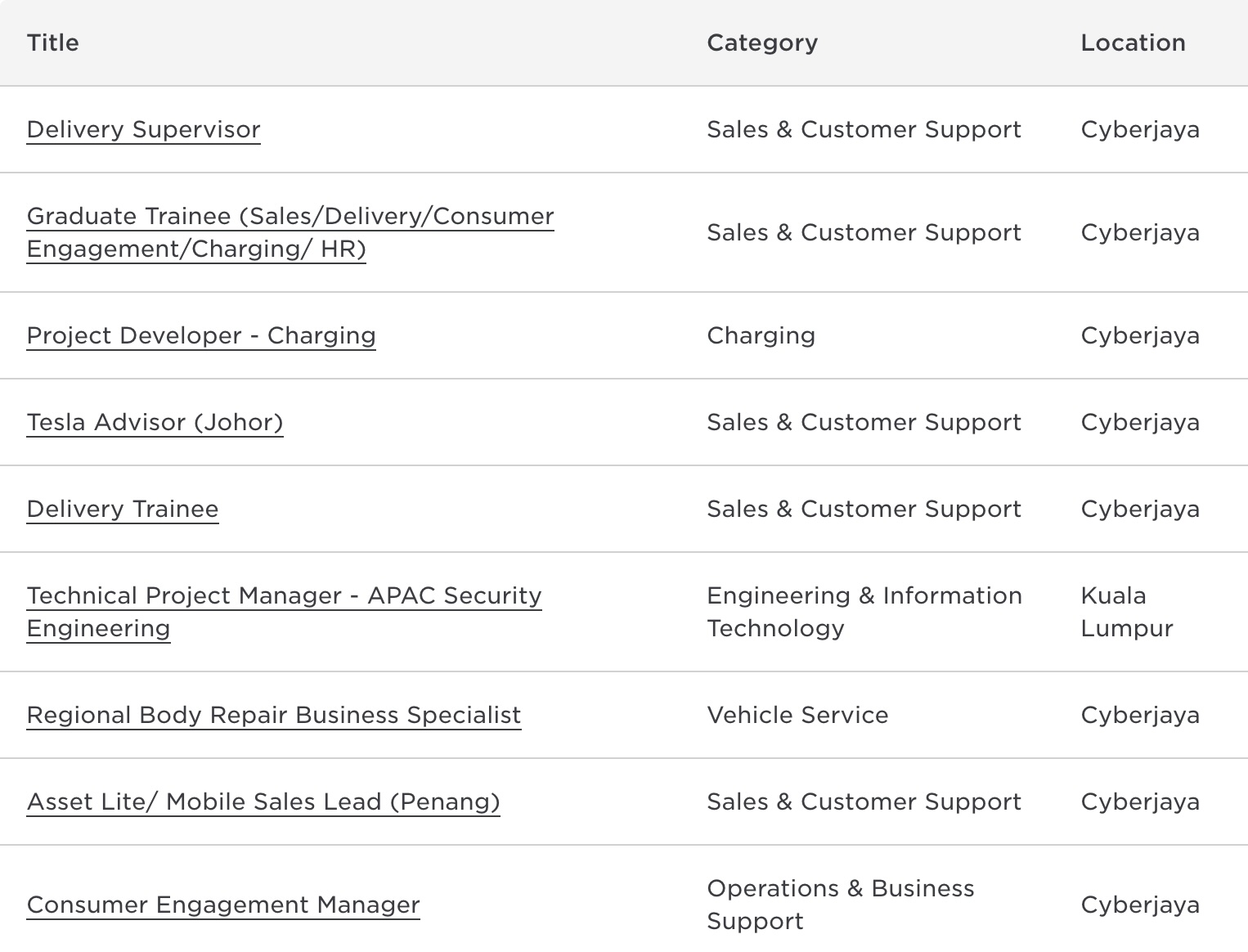
Task: Click Engineering & Information Technology category cell
Action: click(x=864, y=612)
